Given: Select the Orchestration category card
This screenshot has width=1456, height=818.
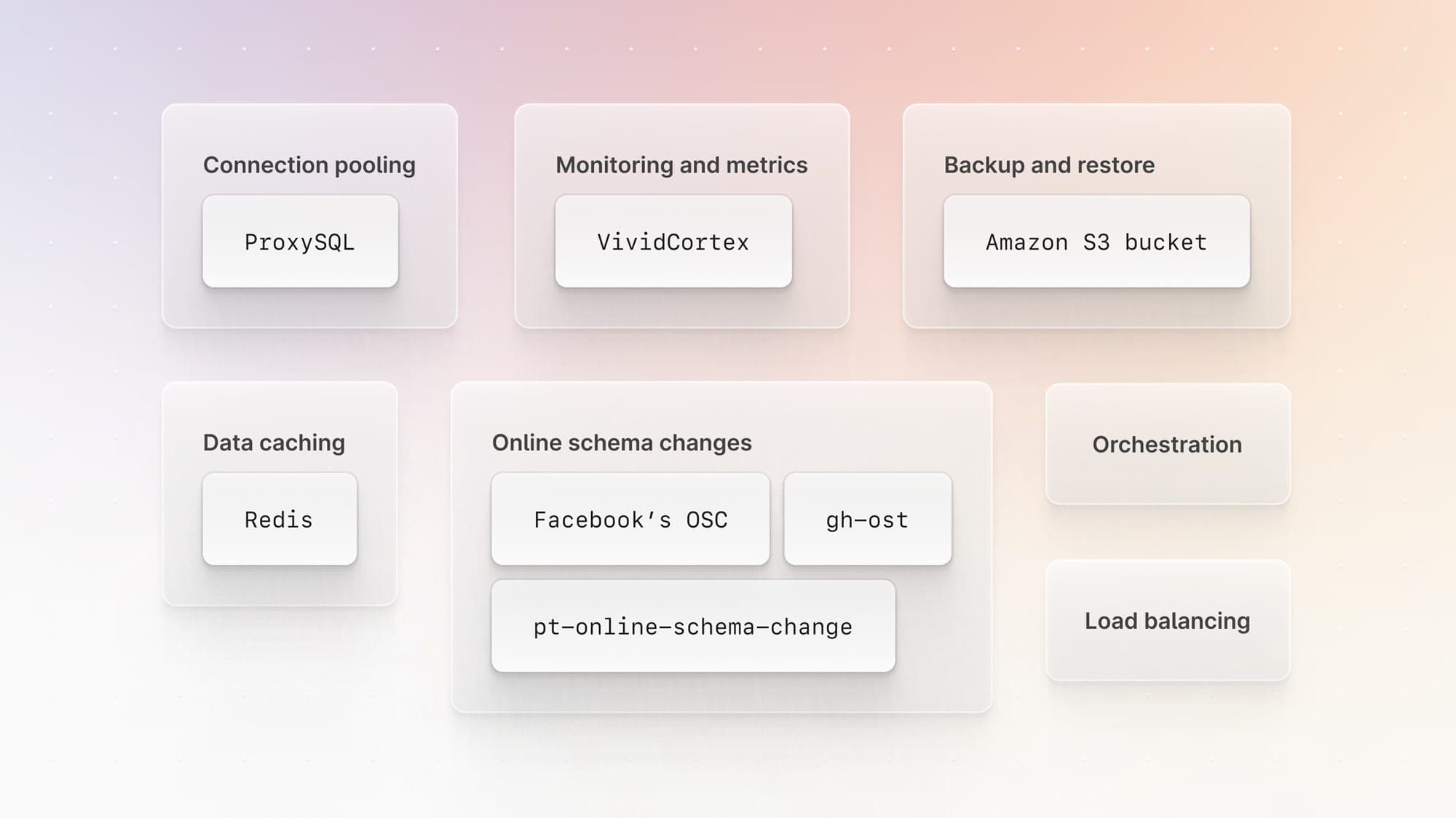Looking at the screenshot, I should point(1167,443).
